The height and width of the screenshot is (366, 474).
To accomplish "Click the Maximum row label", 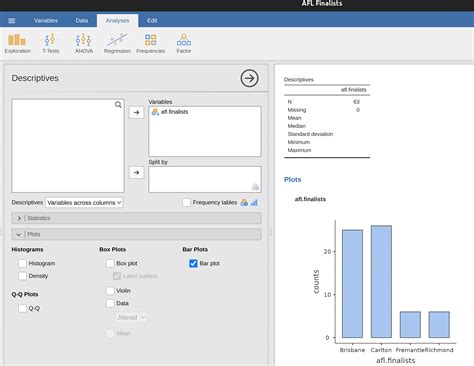I will [x=299, y=150].
